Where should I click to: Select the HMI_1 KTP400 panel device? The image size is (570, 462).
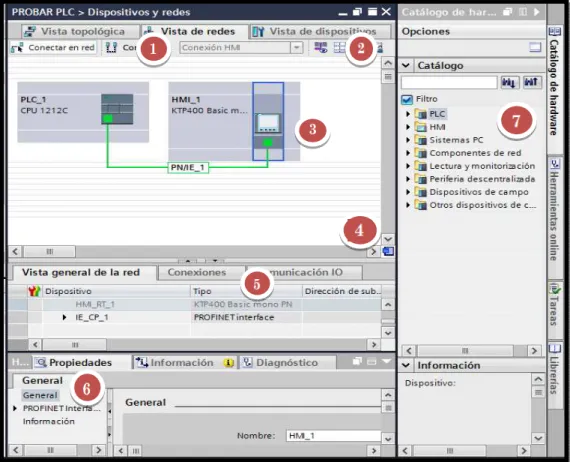coord(234,121)
